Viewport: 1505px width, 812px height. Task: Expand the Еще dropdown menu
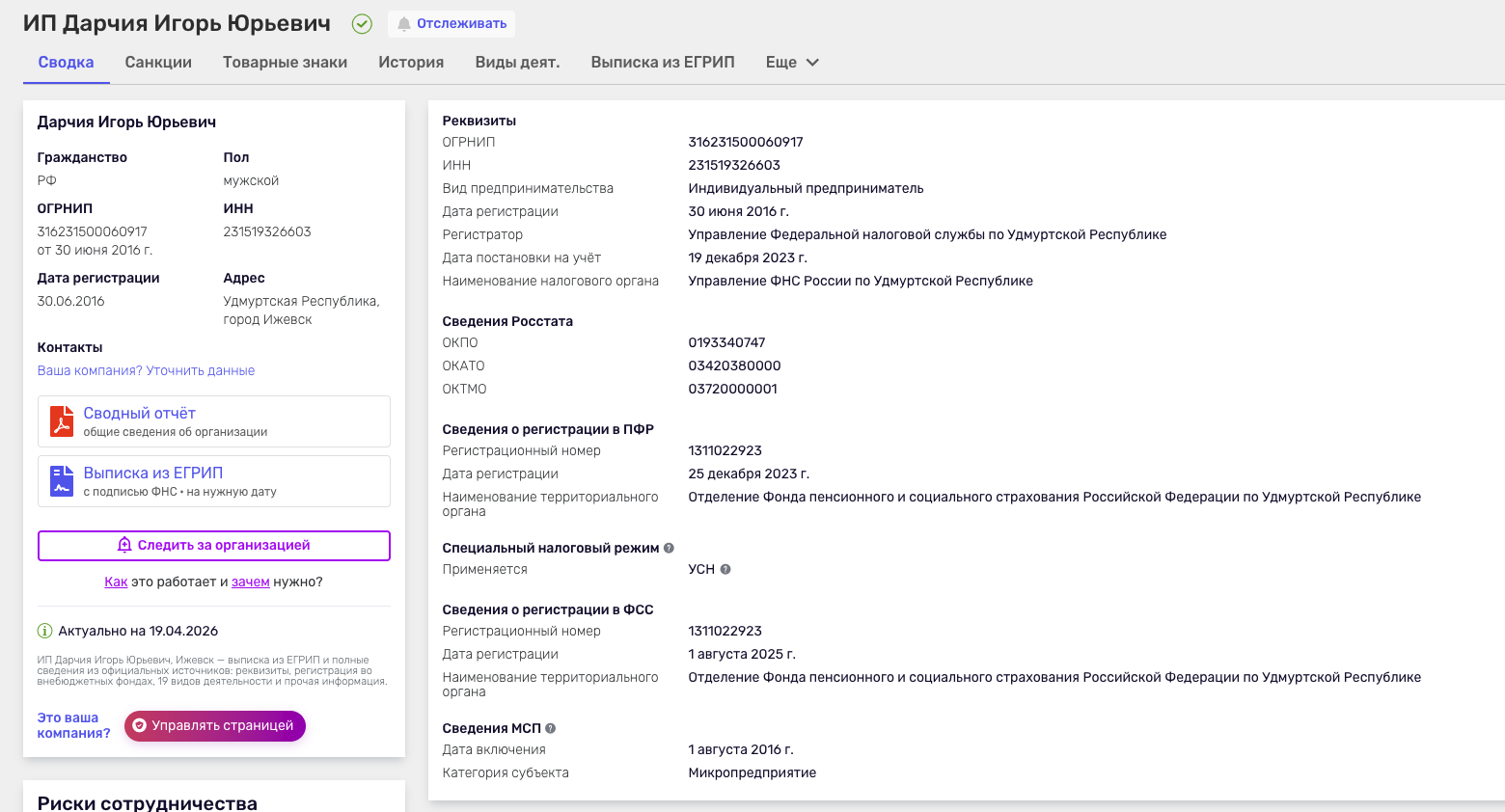pyautogui.click(x=792, y=62)
